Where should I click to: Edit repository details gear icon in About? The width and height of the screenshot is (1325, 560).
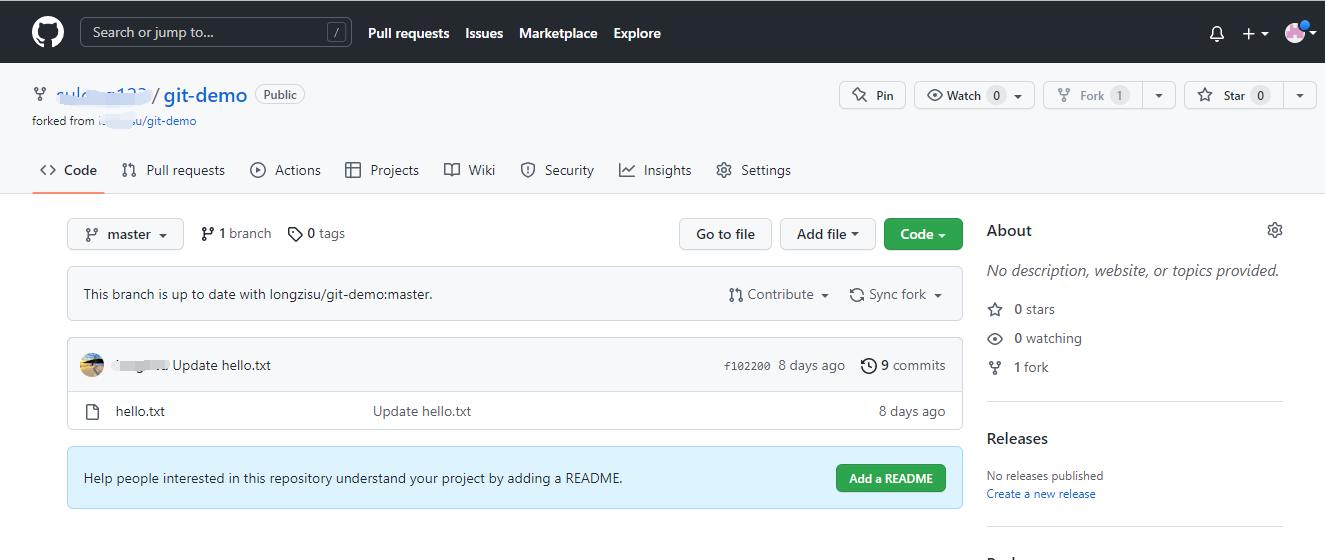[1274, 230]
